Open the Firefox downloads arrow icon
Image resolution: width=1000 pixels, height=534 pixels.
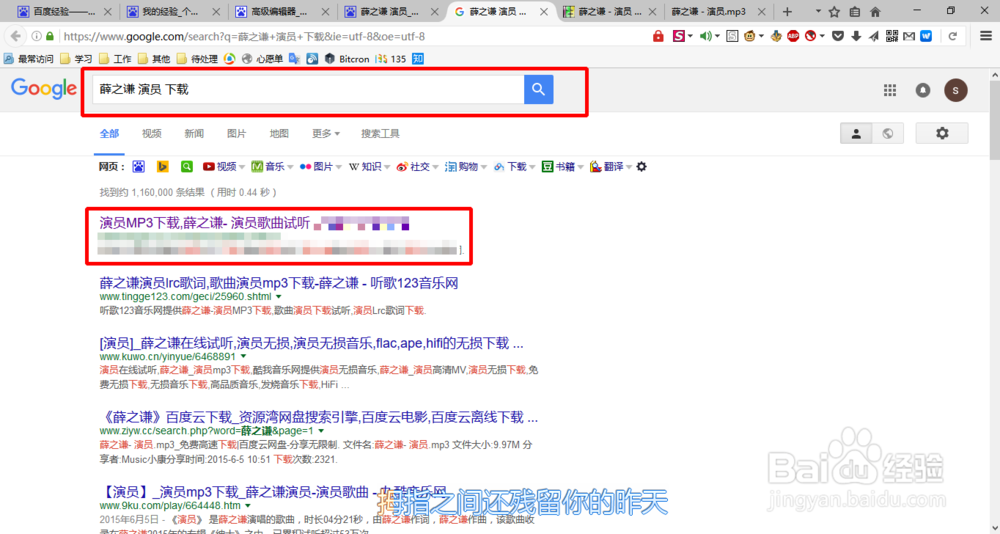pos(856,36)
